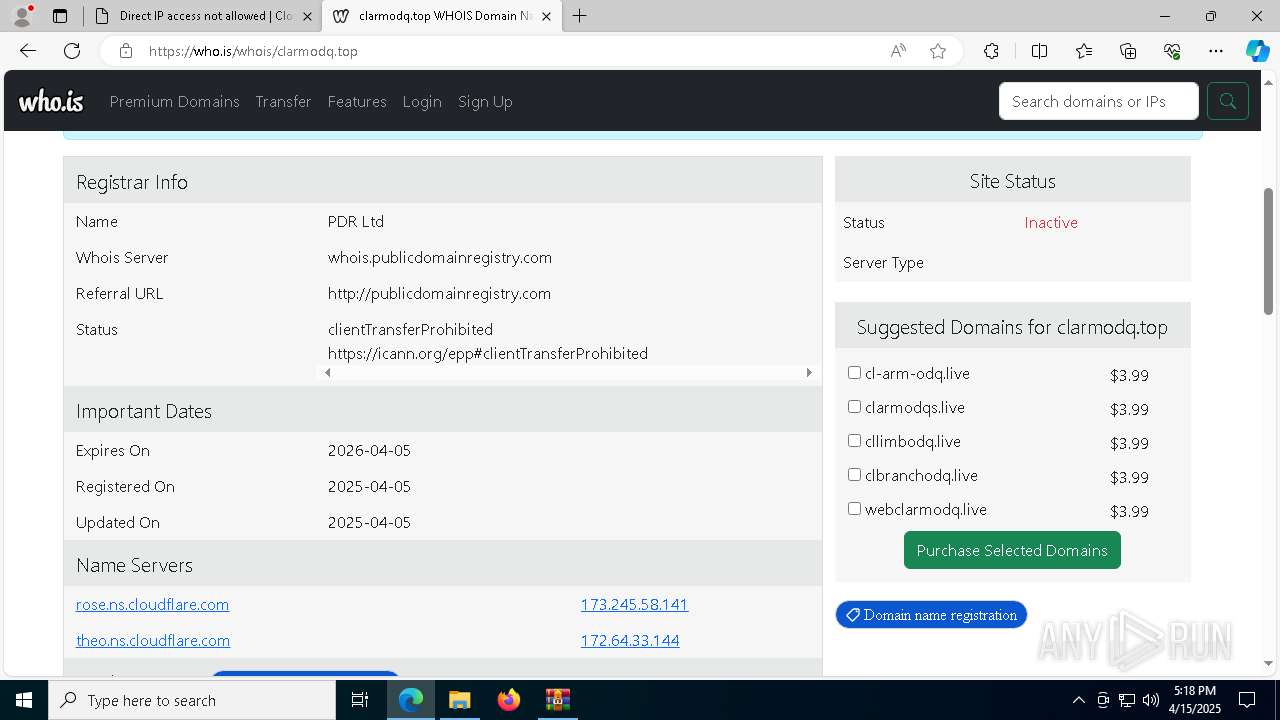Check the webclarmodq.live checkbox
1280x720 pixels.
tap(854, 509)
